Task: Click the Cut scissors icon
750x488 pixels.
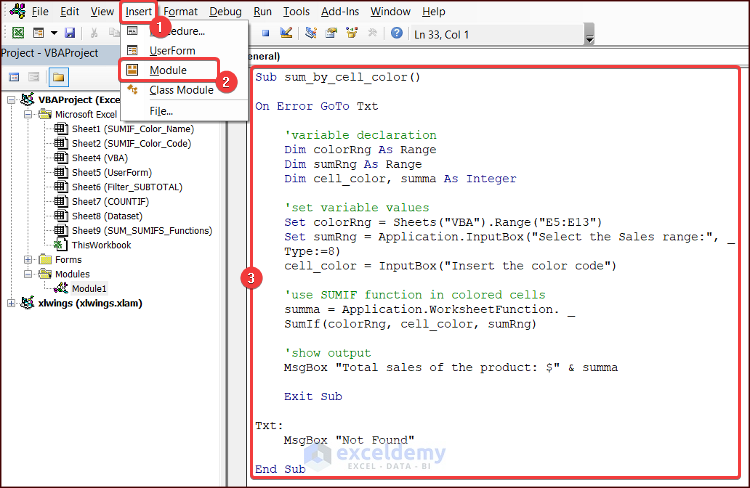Action: click(x=94, y=33)
